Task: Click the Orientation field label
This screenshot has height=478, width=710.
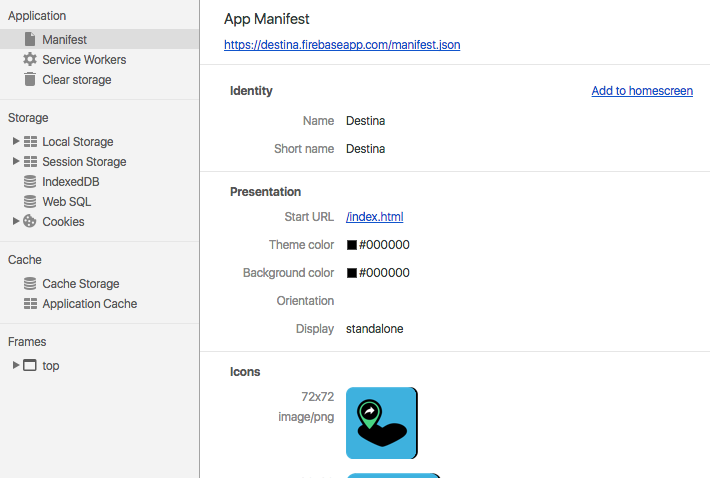Action: [x=305, y=301]
